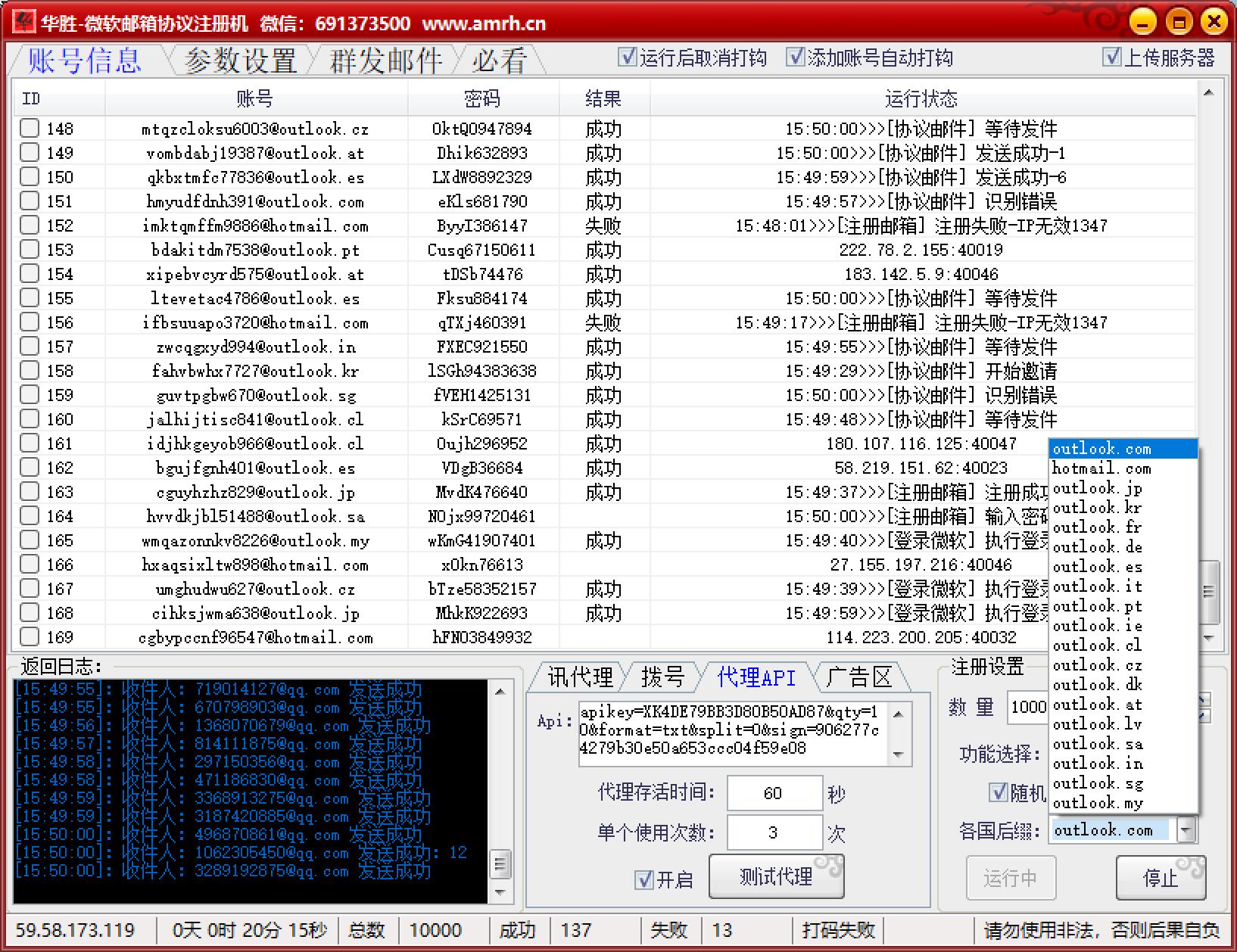Viewport: 1237px width, 952px height.
Task: Collapse the 各国后缀 combo box arrow
Action: click(1186, 830)
